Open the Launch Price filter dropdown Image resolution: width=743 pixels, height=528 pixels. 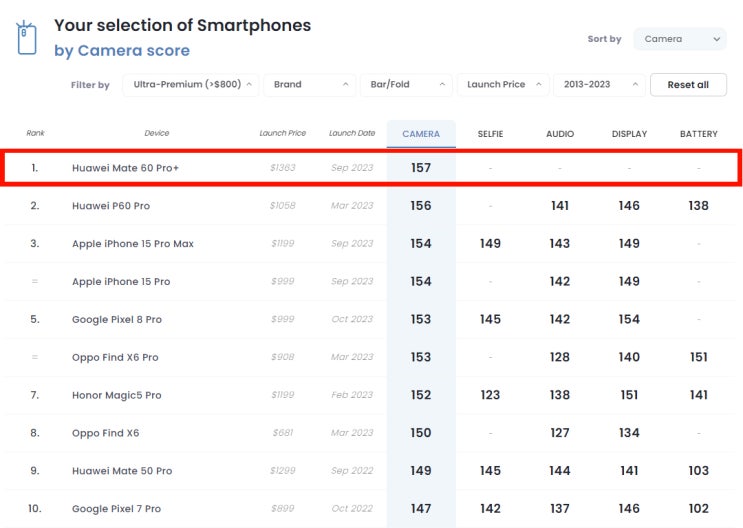pos(503,85)
